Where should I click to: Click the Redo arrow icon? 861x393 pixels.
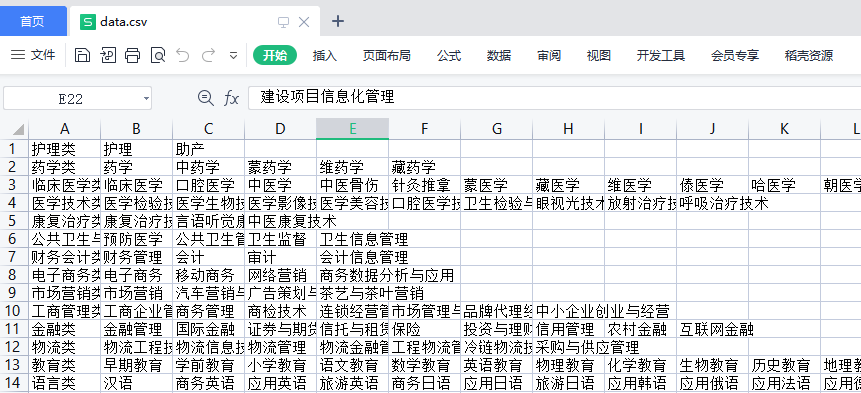[x=208, y=55]
